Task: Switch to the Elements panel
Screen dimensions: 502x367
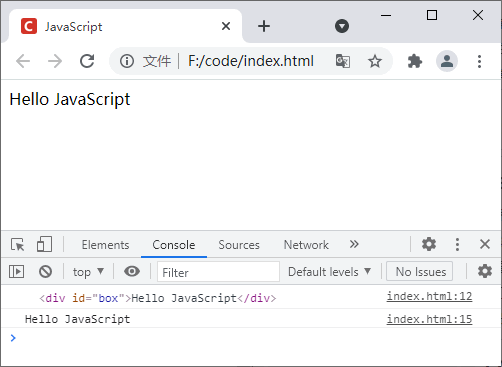Action: [x=105, y=245]
